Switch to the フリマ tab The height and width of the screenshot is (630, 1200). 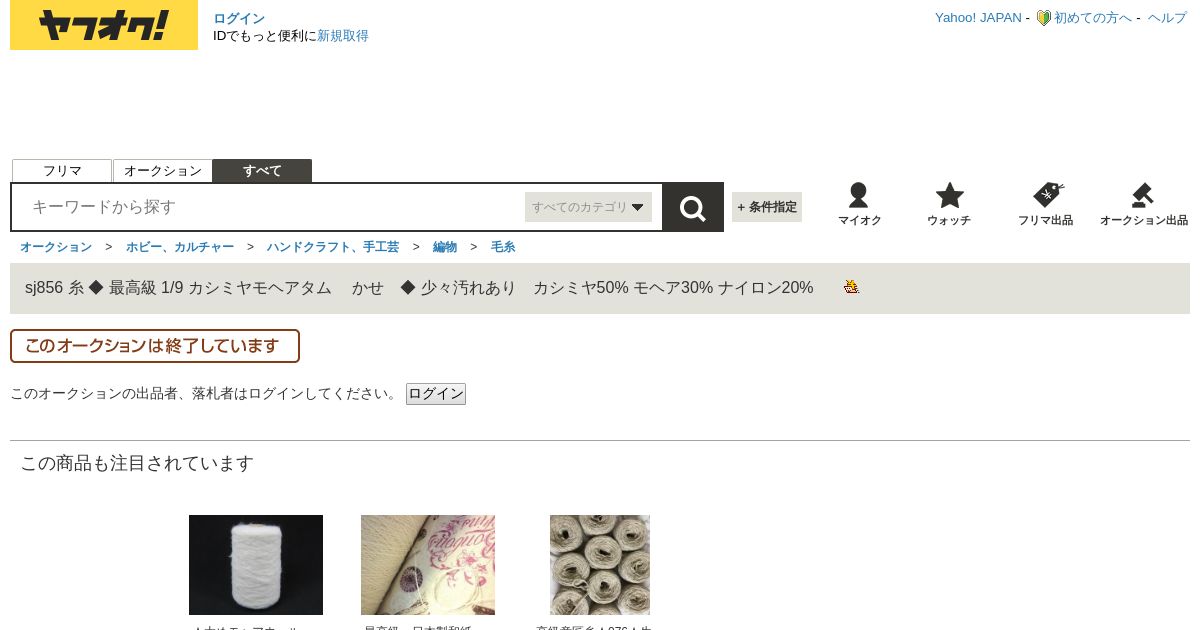[62, 171]
